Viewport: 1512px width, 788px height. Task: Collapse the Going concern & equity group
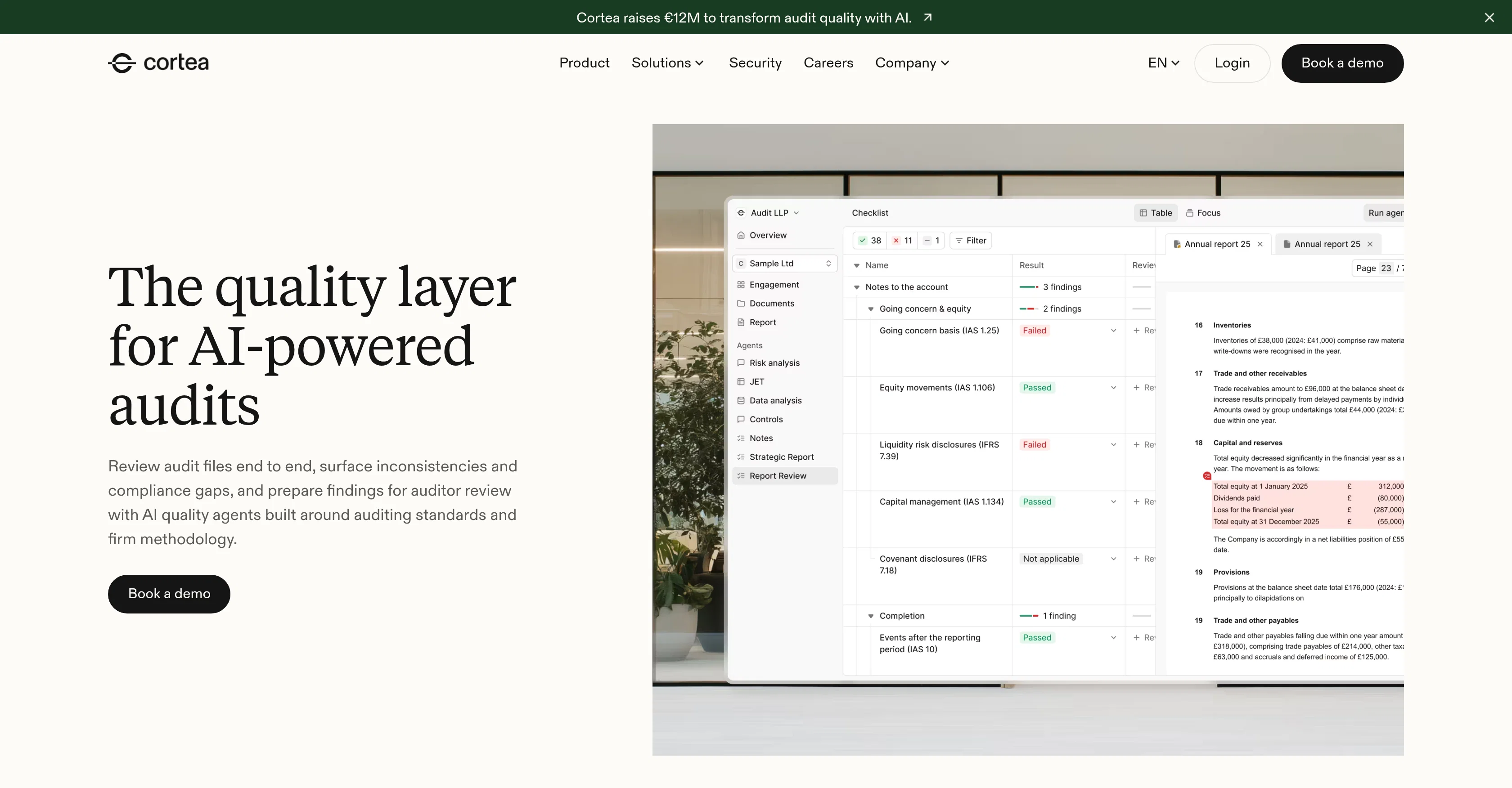click(x=870, y=309)
